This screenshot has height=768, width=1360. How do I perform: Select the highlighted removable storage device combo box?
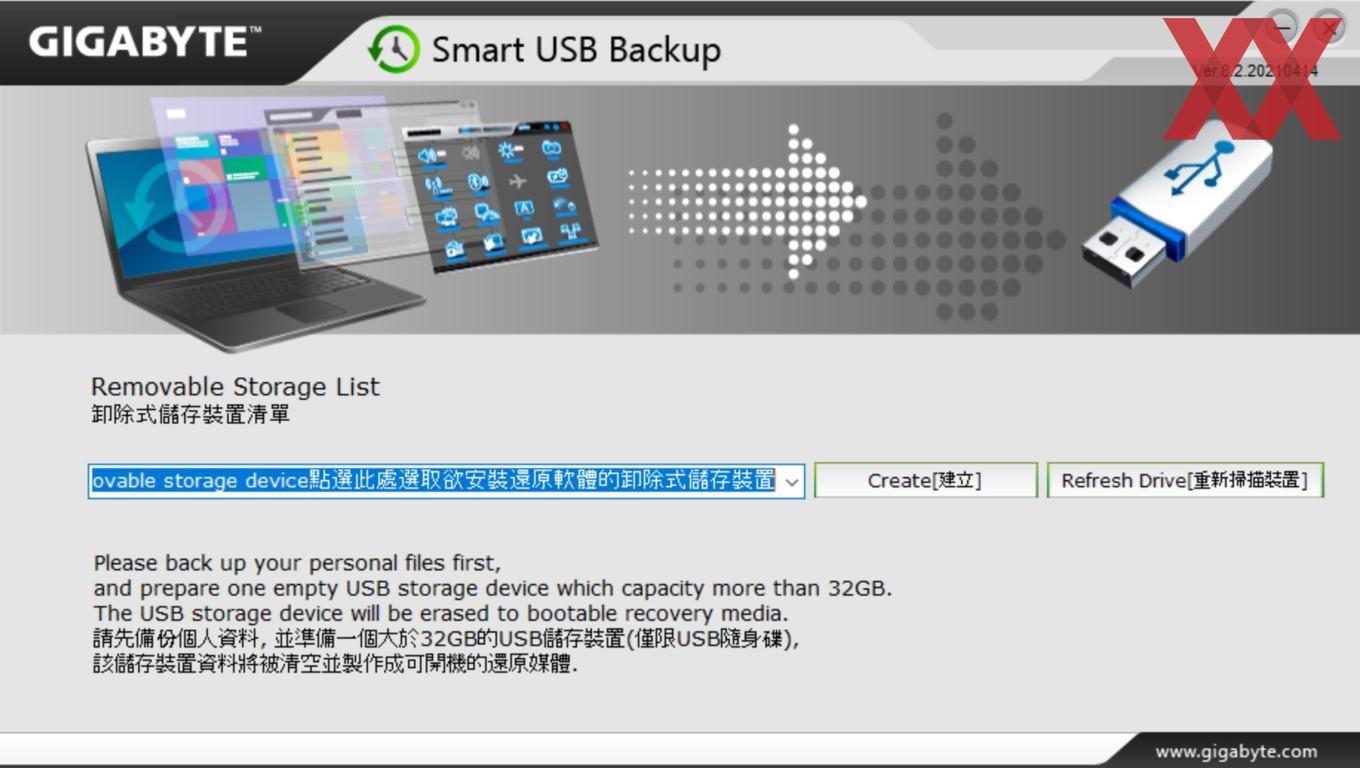pyautogui.click(x=446, y=481)
